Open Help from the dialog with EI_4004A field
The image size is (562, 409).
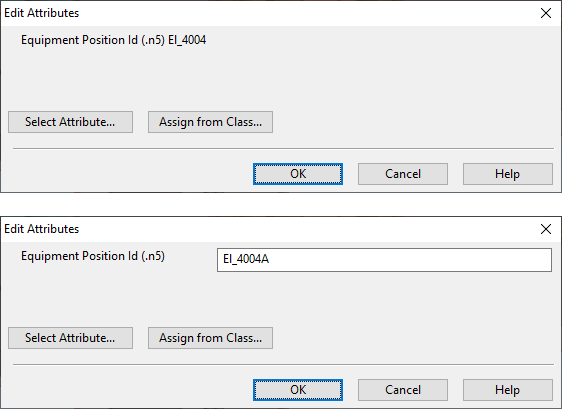click(x=508, y=390)
